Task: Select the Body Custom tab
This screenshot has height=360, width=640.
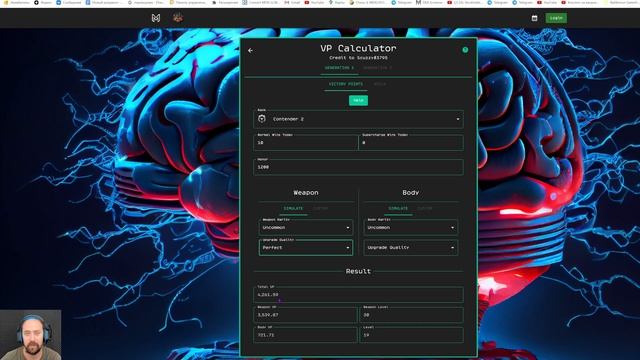Action: 424,209
